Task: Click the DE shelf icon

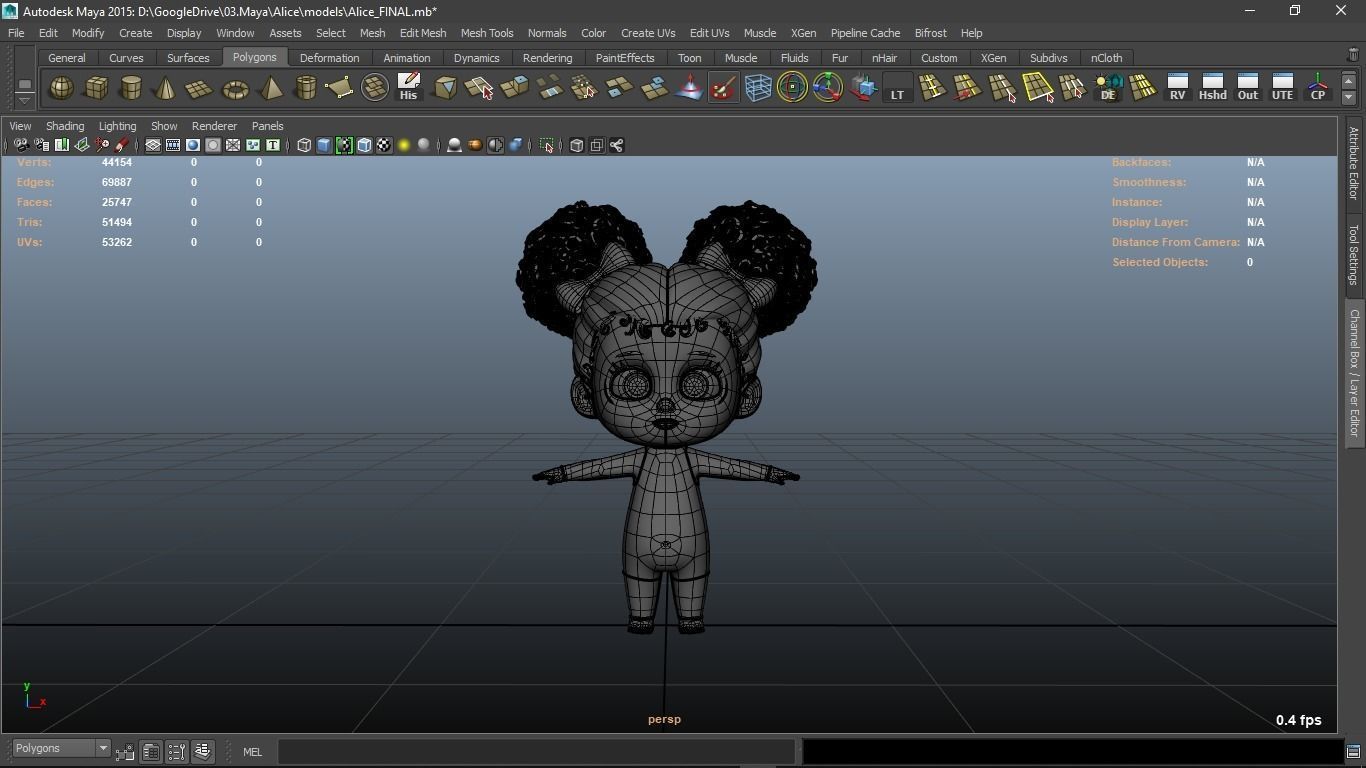Action: [x=1108, y=87]
